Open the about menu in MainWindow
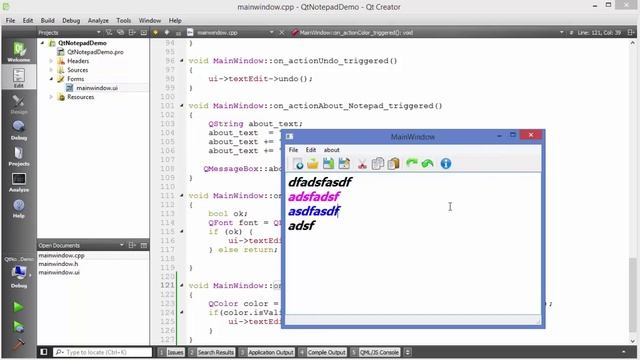 click(331, 150)
